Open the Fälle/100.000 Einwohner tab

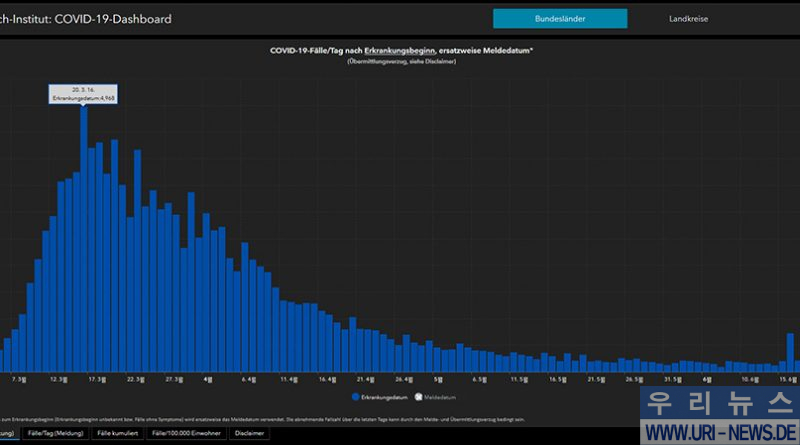(186, 433)
